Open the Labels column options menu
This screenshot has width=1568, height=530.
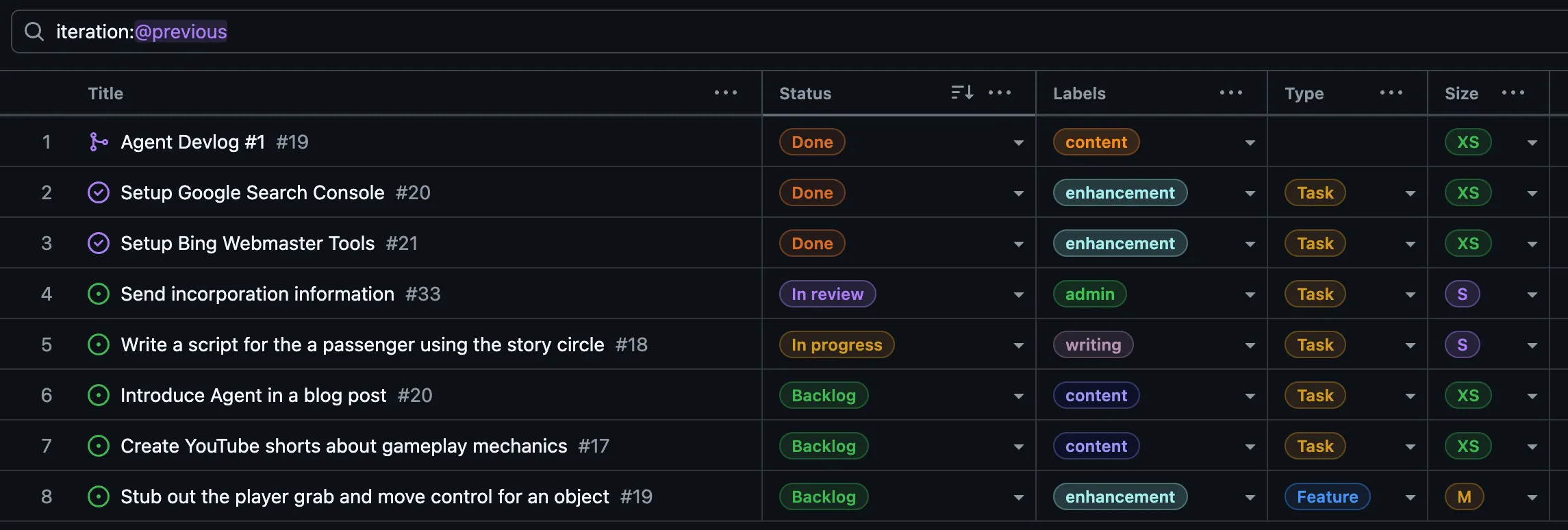[x=1230, y=92]
